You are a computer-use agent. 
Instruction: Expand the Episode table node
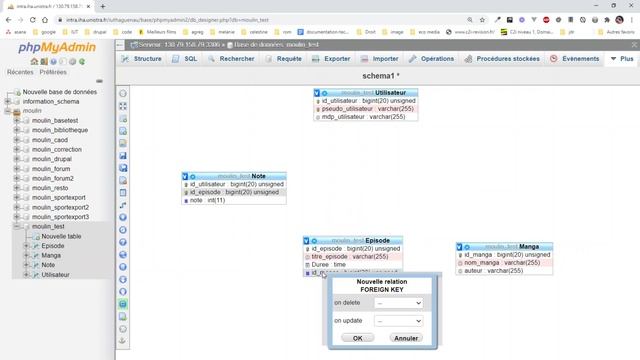(x=27, y=246)
